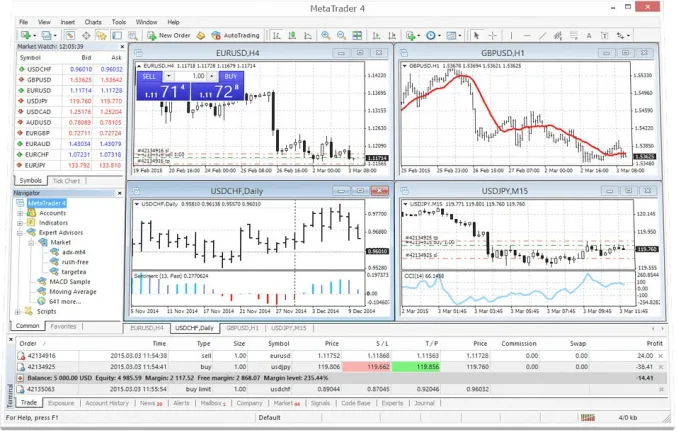677x435 pixels.
Task: Expand the Accounts node in Navigator
Action: (20, 214)
